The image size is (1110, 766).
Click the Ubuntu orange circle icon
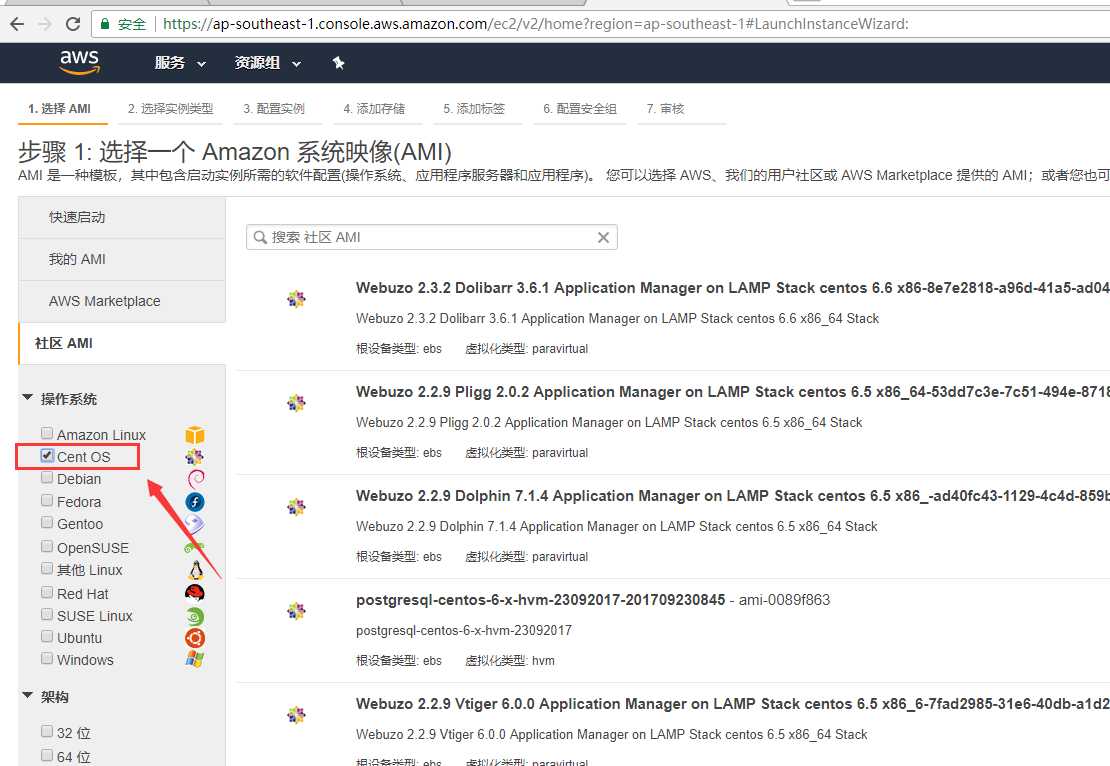click(195, 638)
